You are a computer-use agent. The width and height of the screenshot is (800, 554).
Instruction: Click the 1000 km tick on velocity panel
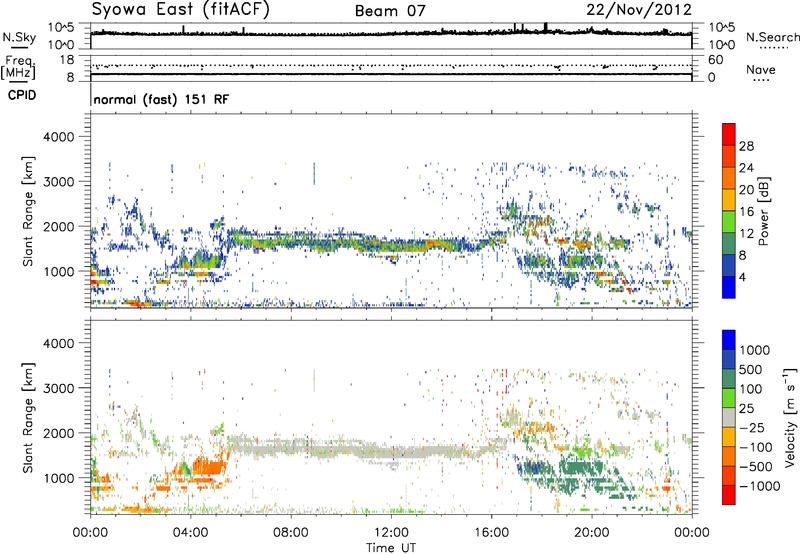pos(58,478)
